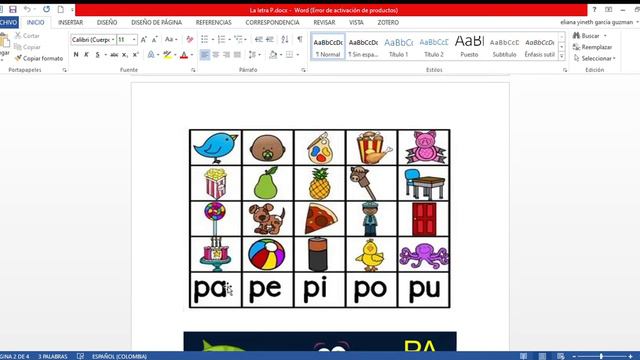Increase font size with large A

pos(144,40)
